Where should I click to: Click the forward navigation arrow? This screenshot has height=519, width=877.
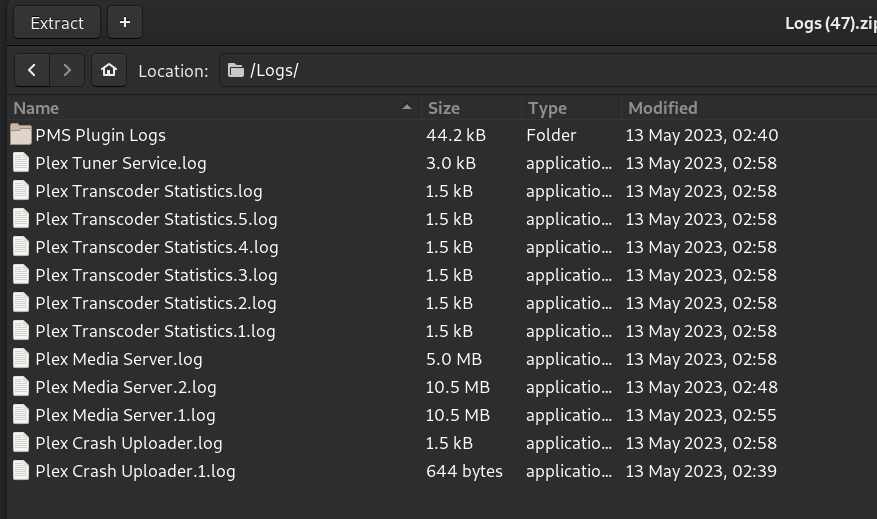[67, 70]
